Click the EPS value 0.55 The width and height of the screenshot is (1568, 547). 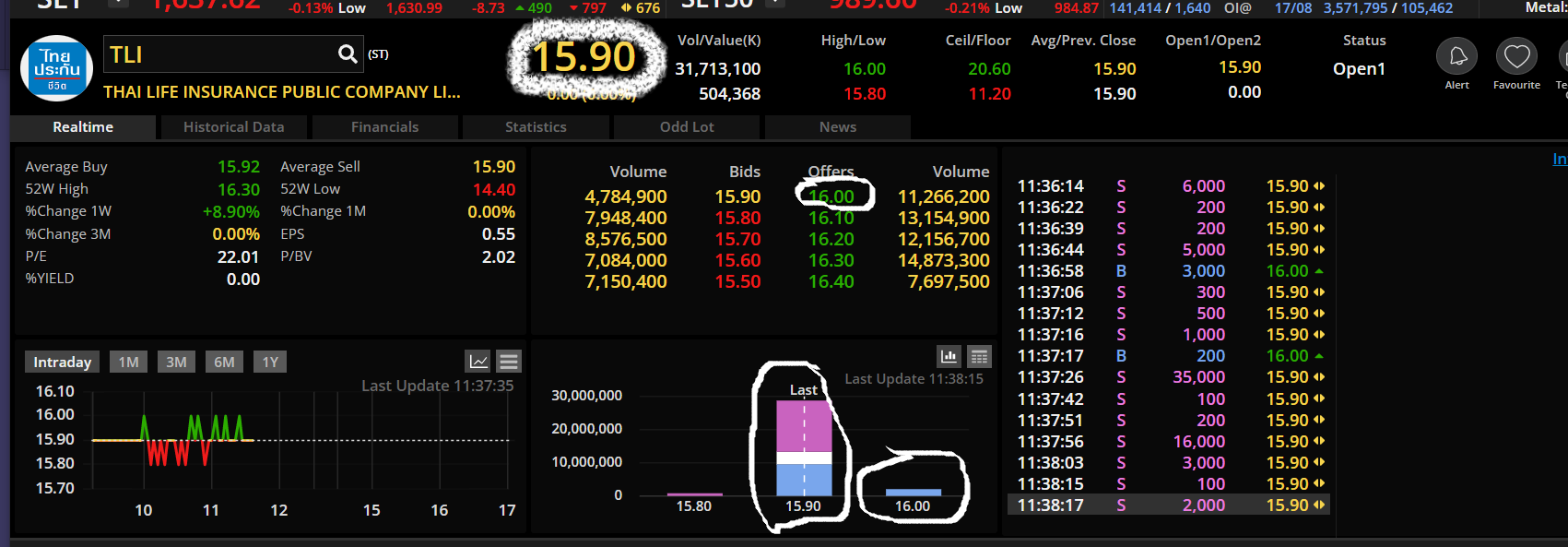click(x=499, y=234)
